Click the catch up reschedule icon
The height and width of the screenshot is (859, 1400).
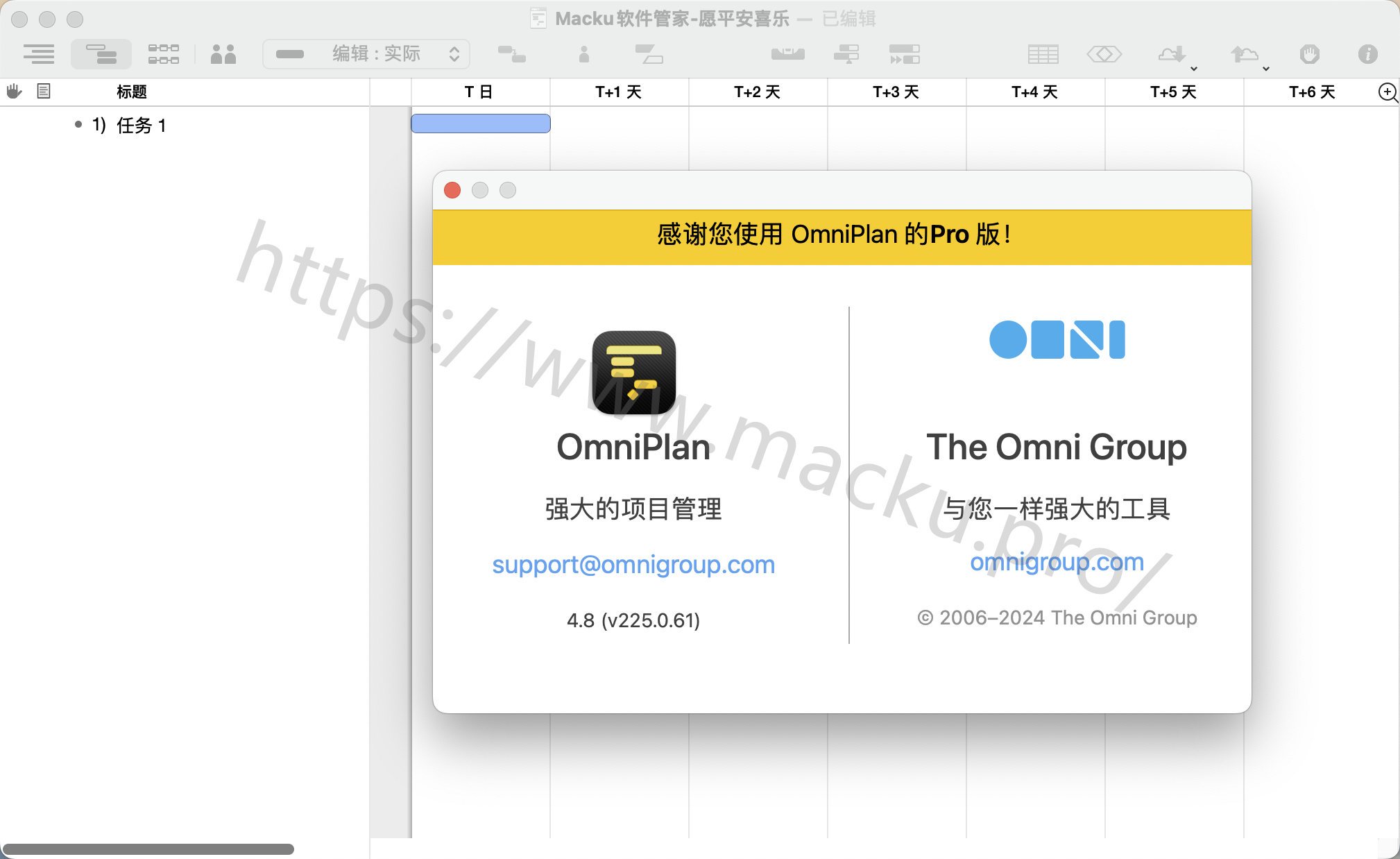click(x=905, y=54)
